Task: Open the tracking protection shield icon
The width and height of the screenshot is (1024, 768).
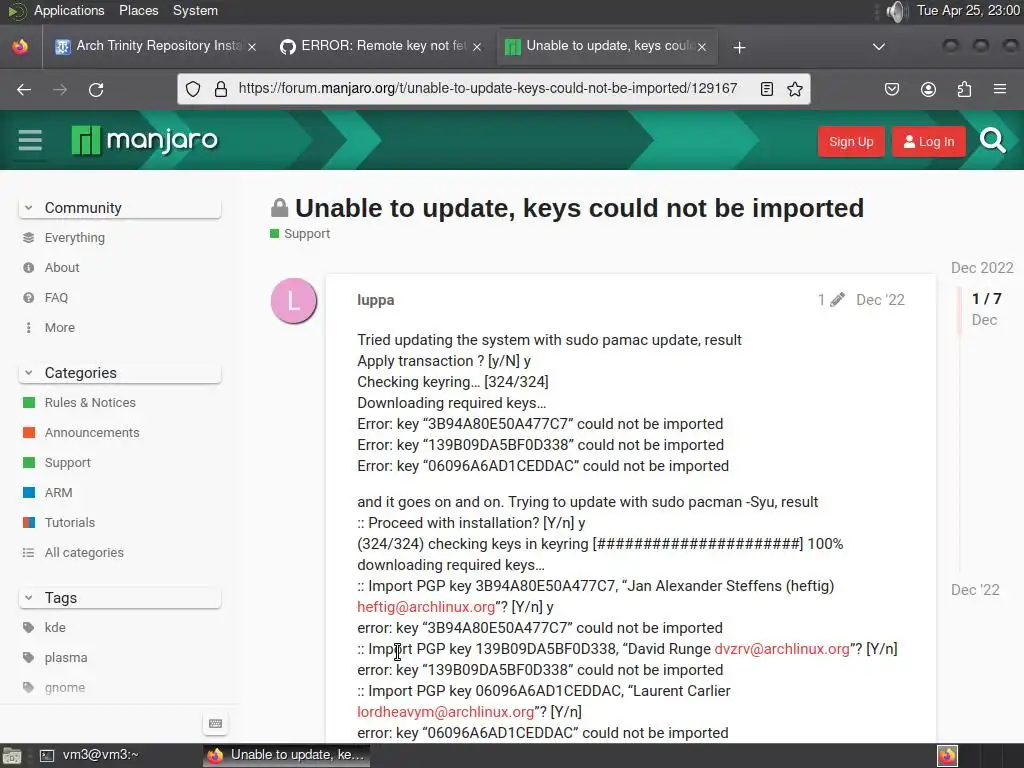Action: tap(193, 89)
